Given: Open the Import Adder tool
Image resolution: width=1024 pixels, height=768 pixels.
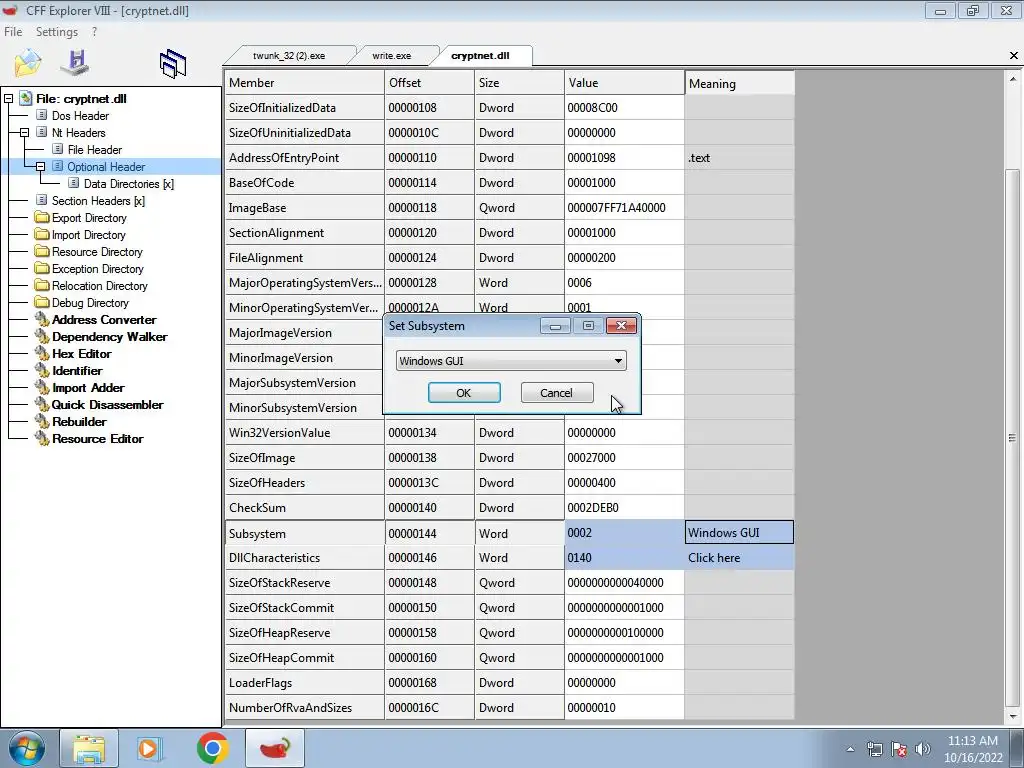Looking at the screenshot, I should [88, 387].
